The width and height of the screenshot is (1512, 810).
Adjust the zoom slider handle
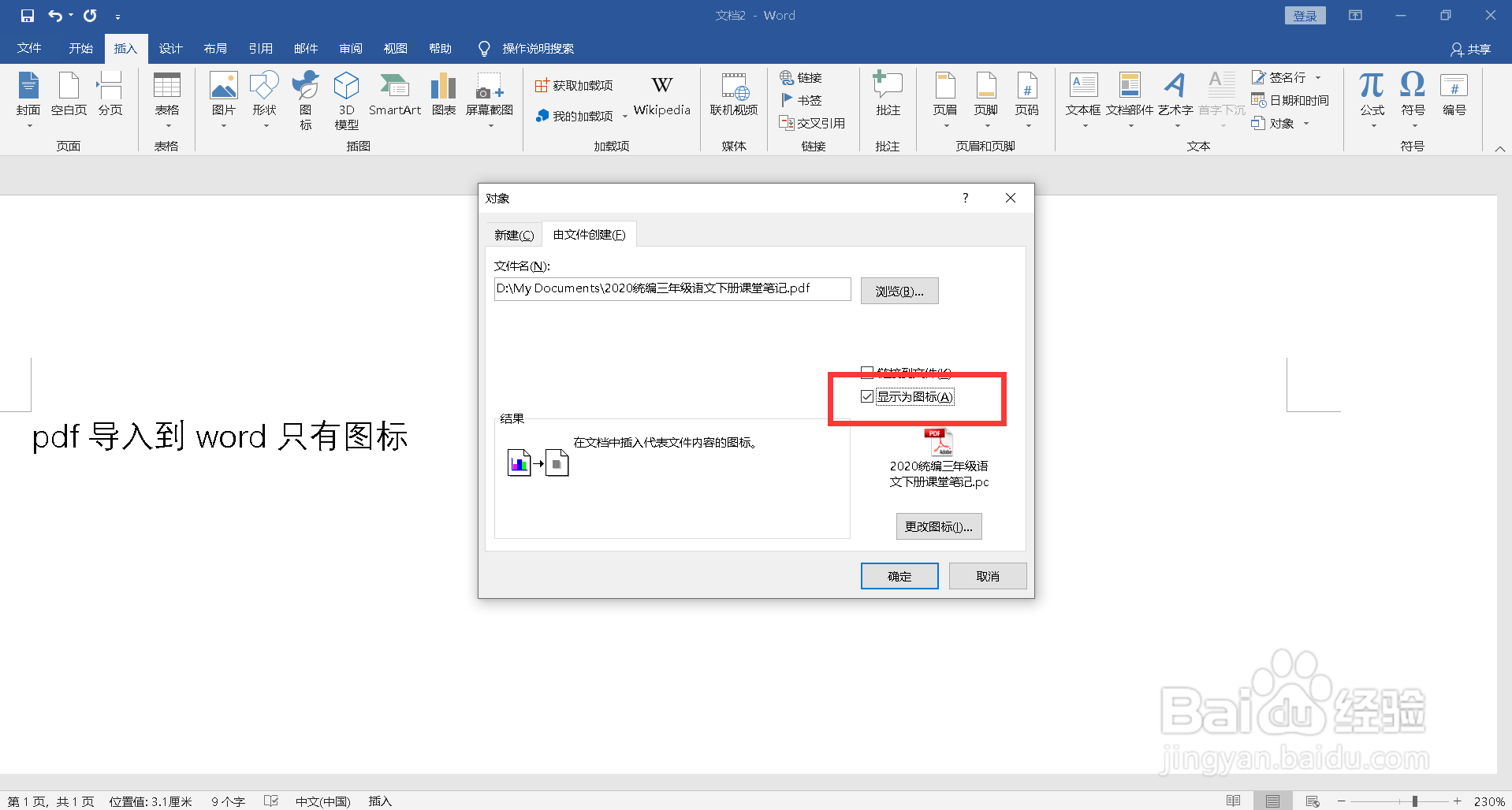1415,801
